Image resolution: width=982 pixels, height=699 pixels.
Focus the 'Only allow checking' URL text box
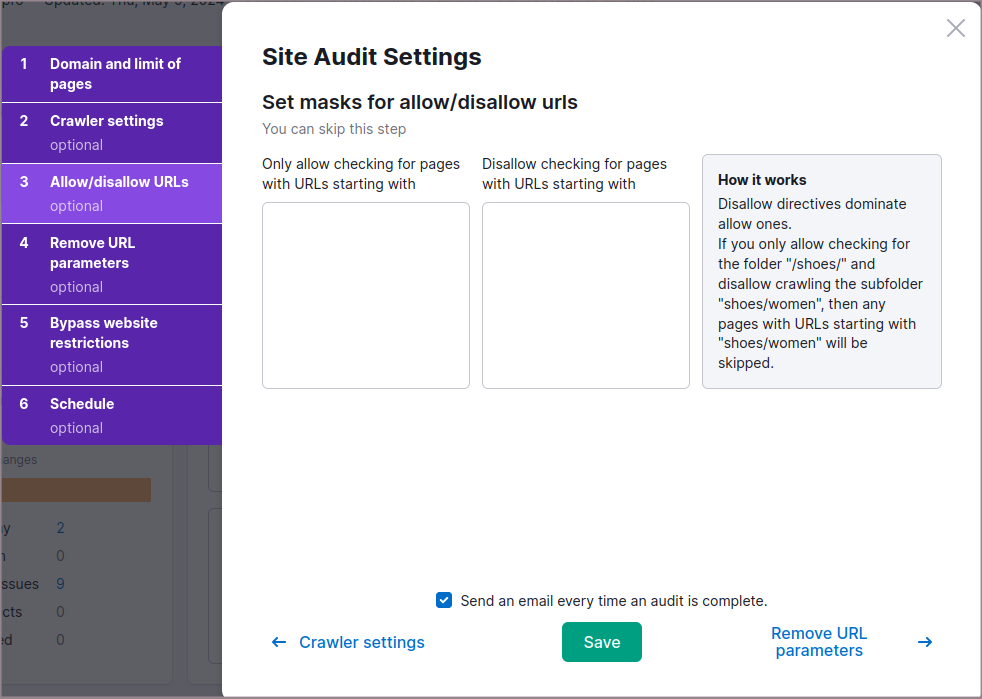(365, 295)
